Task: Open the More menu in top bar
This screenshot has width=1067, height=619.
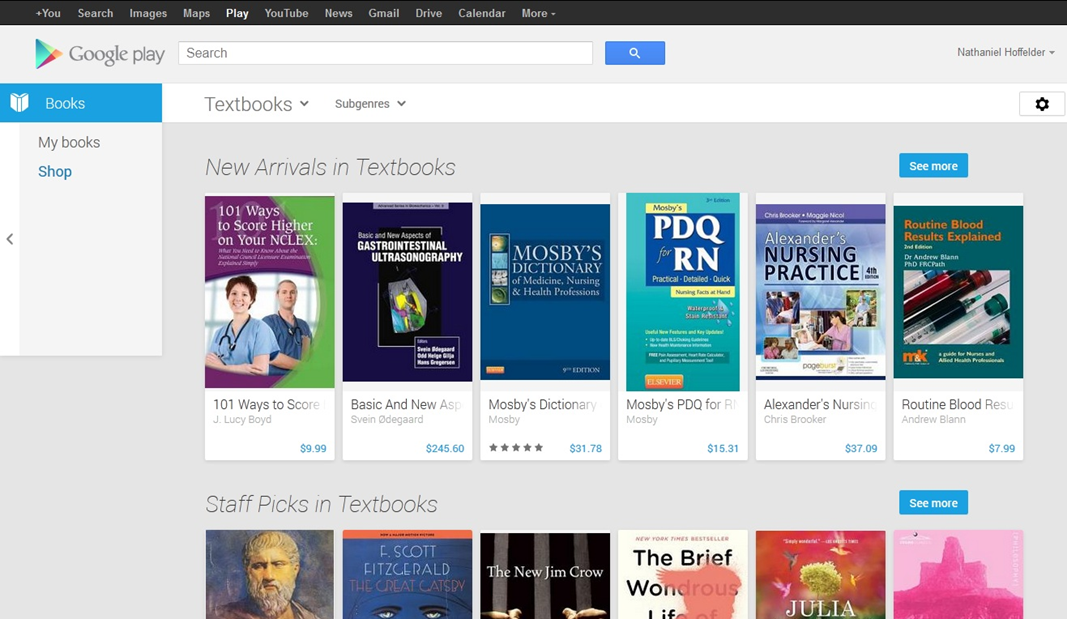Action: click(x=538, y=13)
